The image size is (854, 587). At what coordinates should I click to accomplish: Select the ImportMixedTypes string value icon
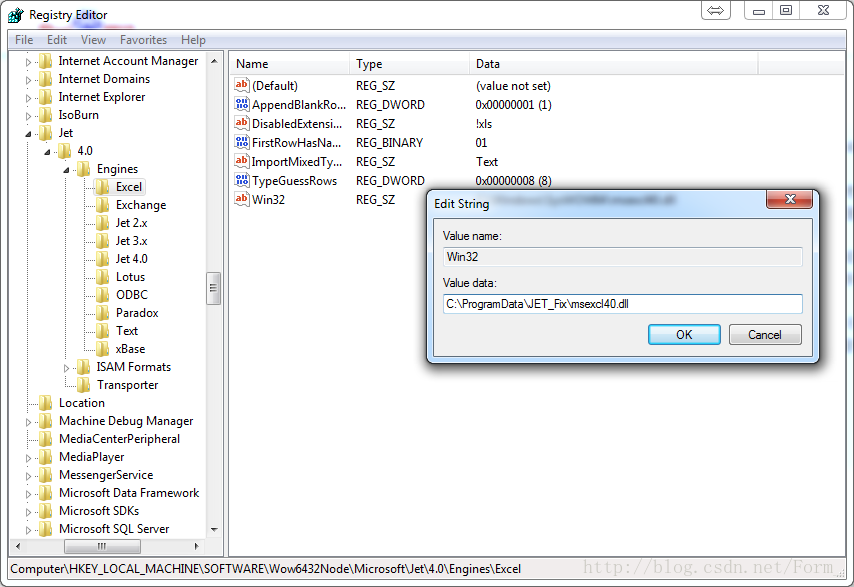coord(241,161)
